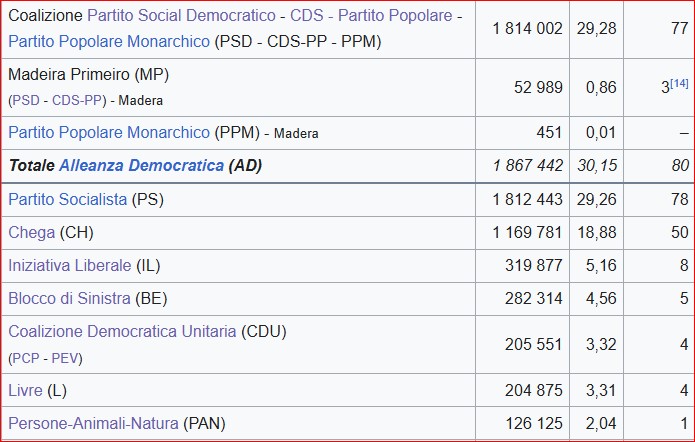Click the PSD link under Madeira Primeiro
Viewport: 695px width, 442px height.
click(x=27, y=100)
